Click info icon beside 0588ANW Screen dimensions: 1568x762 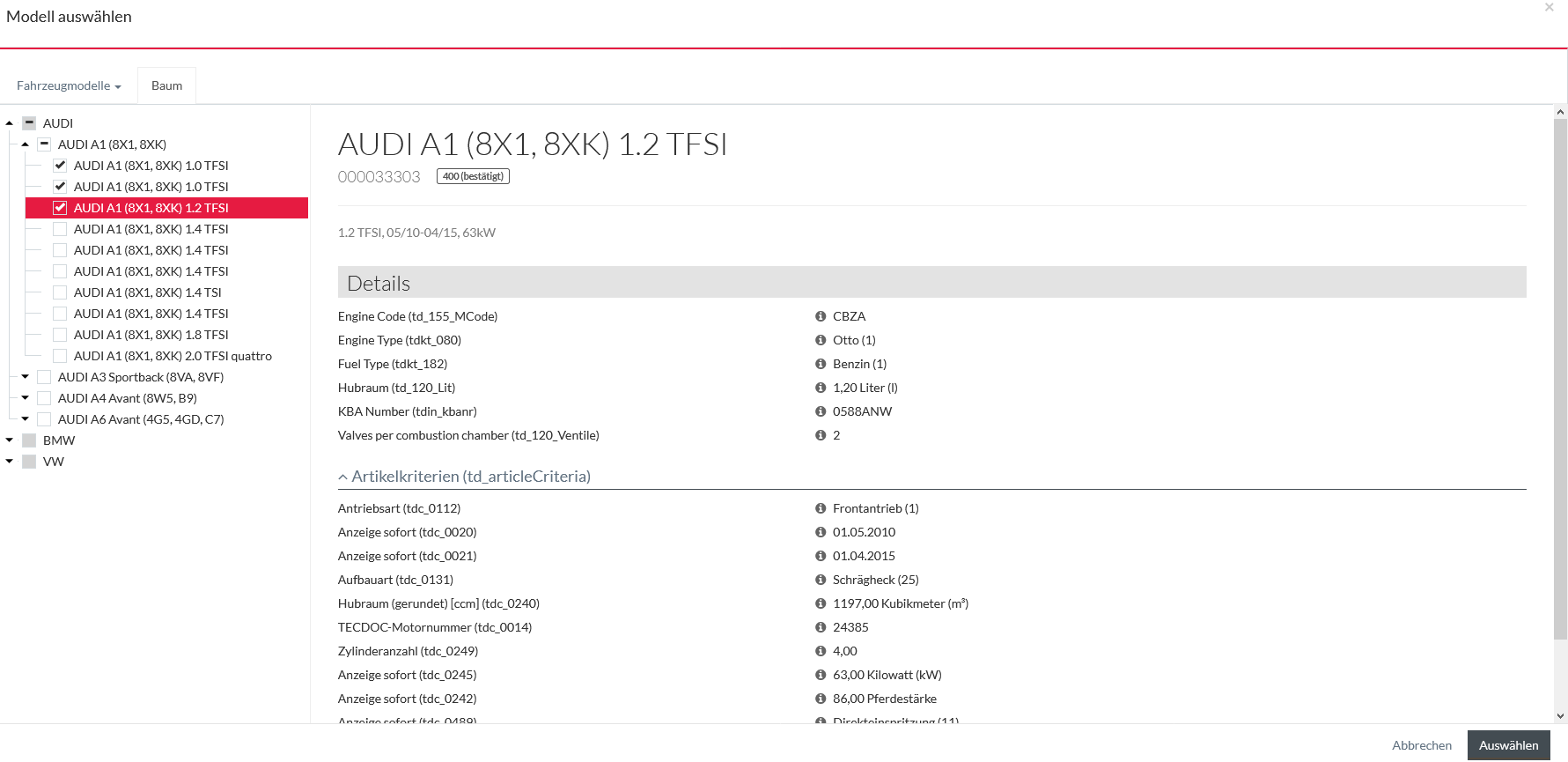point(821,411)
